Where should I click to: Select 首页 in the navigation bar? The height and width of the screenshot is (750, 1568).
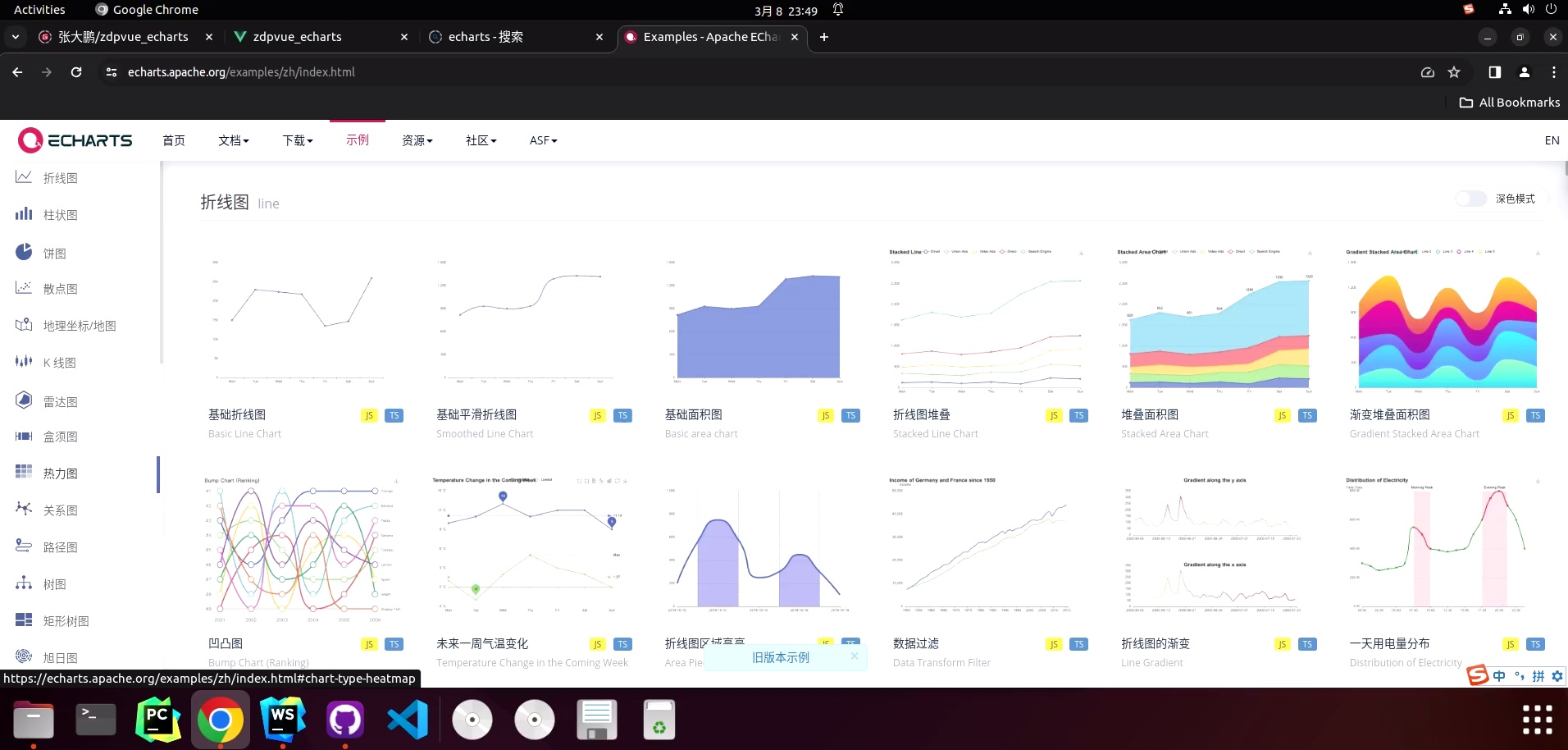173,140
